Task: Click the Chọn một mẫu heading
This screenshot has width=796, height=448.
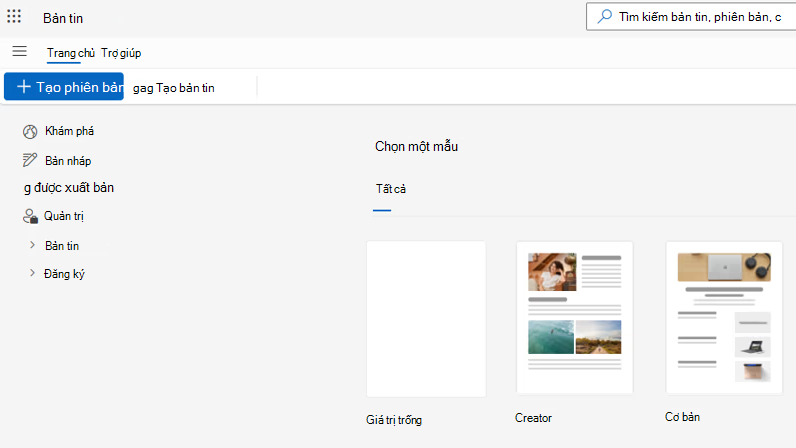Action: click(x=416, y=146)
